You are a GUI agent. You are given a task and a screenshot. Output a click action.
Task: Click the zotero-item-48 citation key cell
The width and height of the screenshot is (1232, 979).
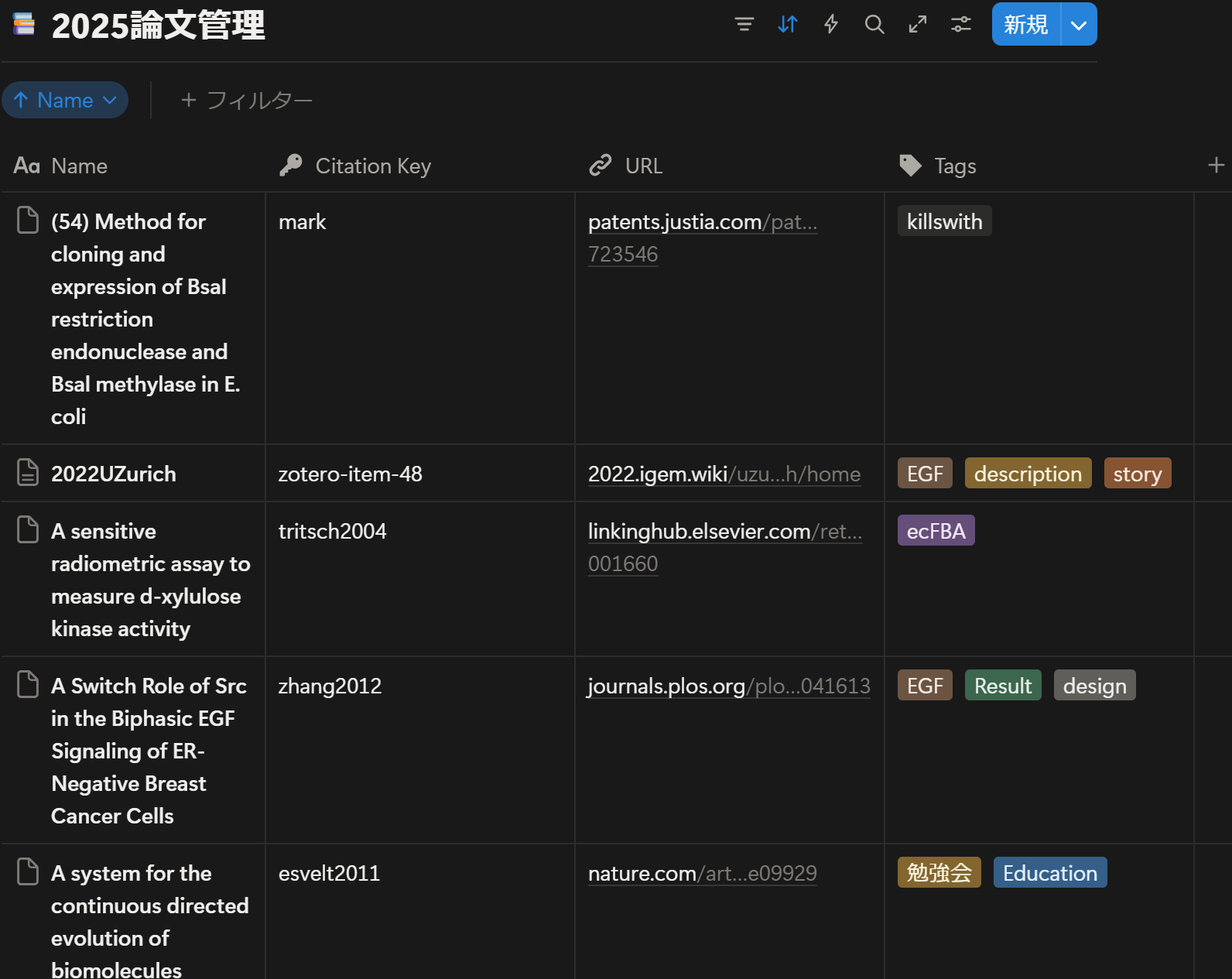pyautogui.click(x=351, y=474)
